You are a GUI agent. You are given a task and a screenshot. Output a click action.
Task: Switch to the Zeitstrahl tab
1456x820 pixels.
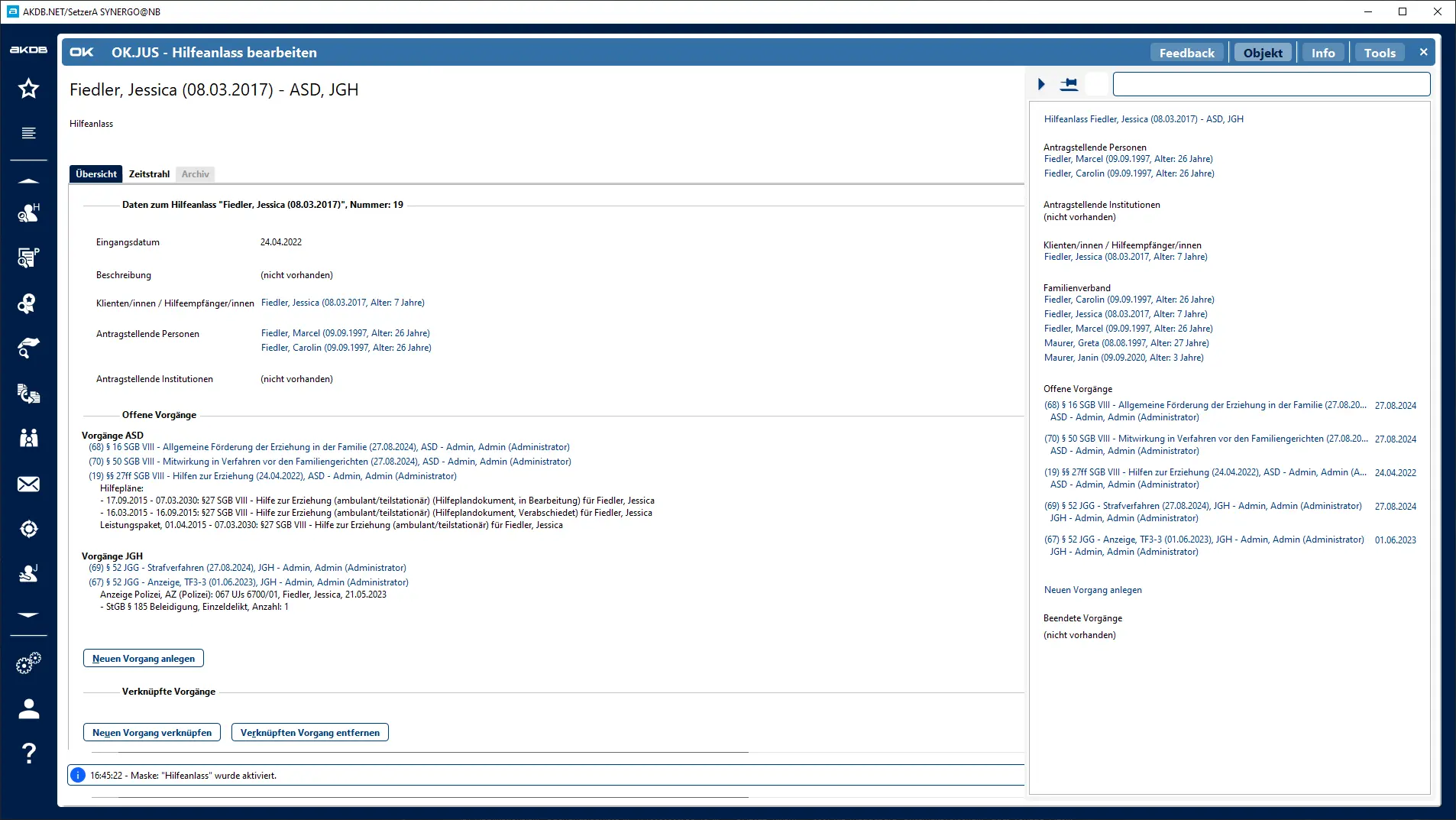[149, 174]
